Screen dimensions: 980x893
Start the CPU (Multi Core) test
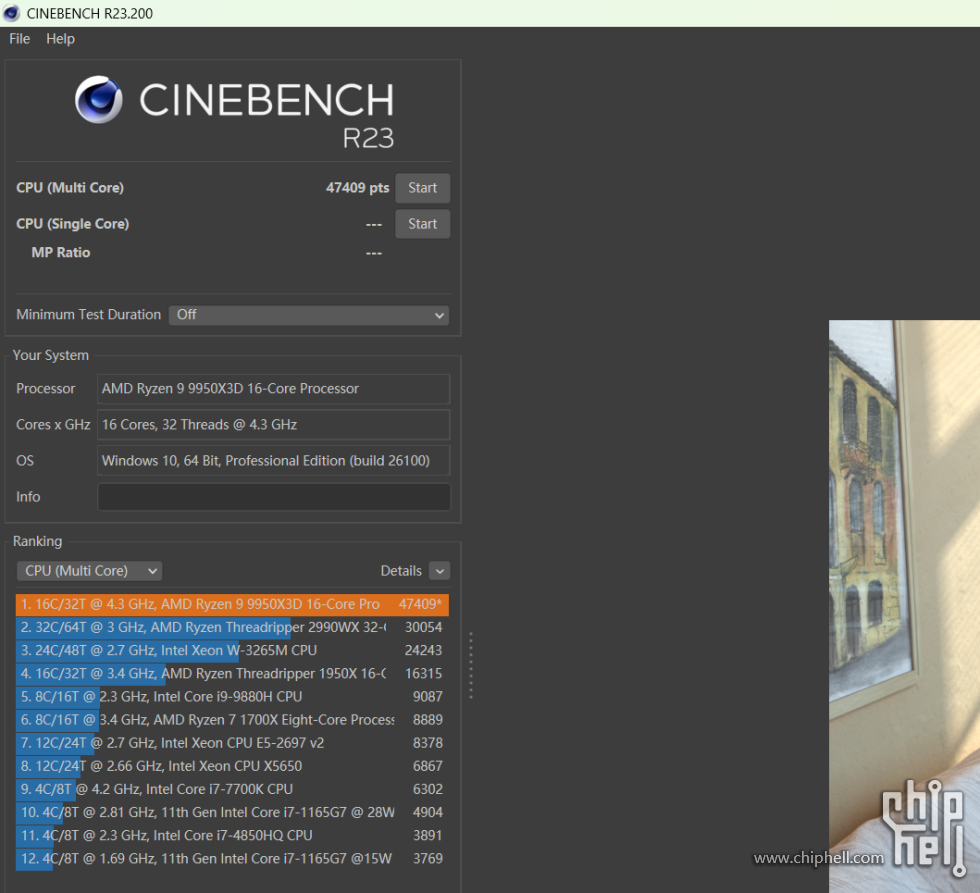pyautogui.click(x=422, y=188)
